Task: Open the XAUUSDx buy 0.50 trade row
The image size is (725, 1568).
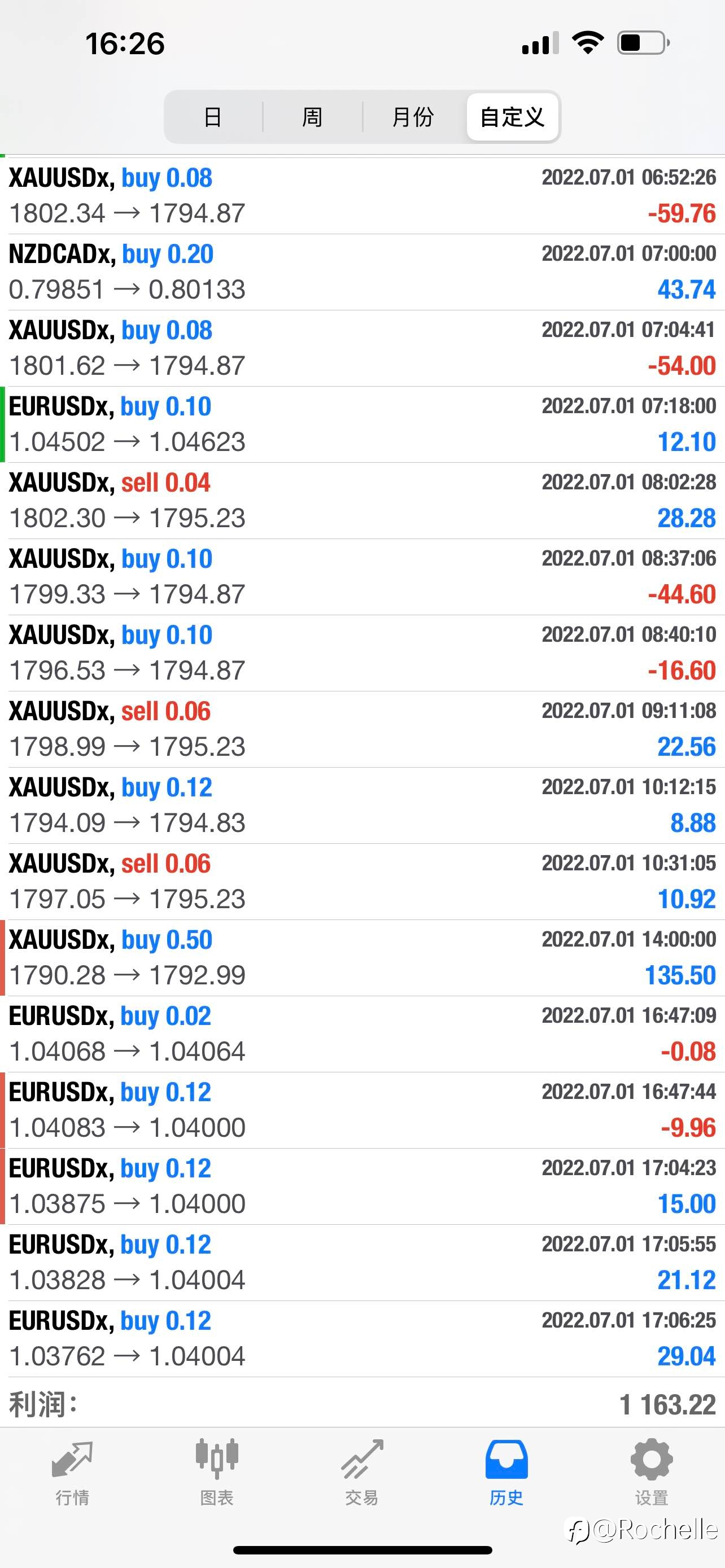Action: click(362, 958)
